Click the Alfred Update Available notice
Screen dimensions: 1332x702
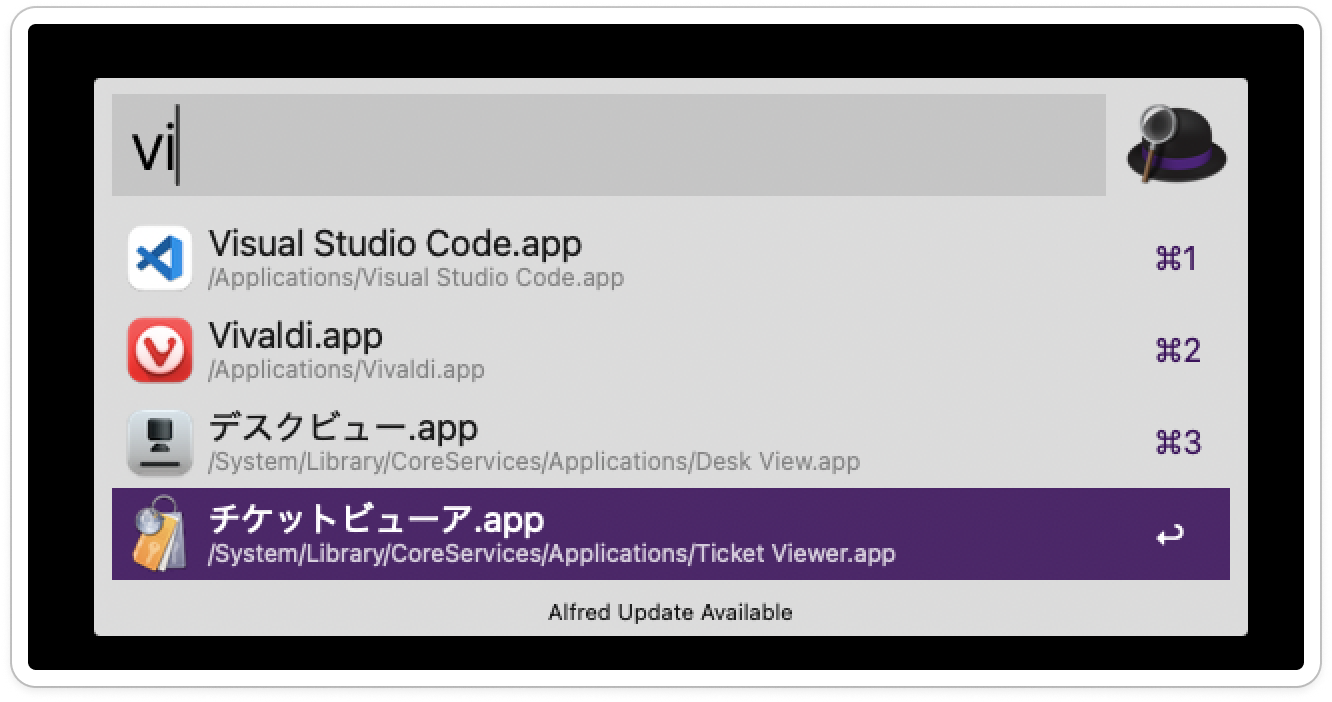click(670, 612)
